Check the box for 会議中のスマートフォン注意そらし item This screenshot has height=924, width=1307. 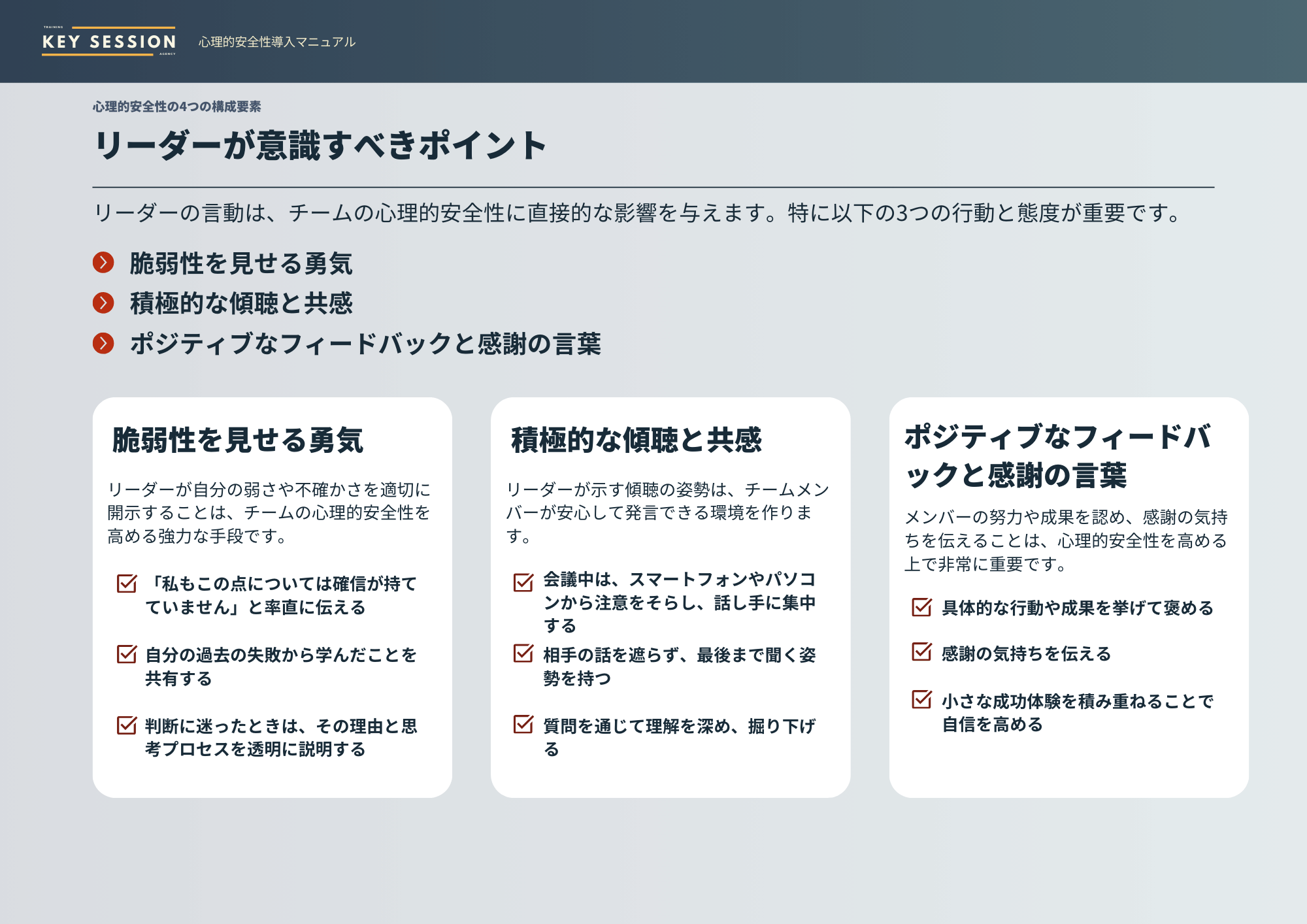[x=523, y=581]
